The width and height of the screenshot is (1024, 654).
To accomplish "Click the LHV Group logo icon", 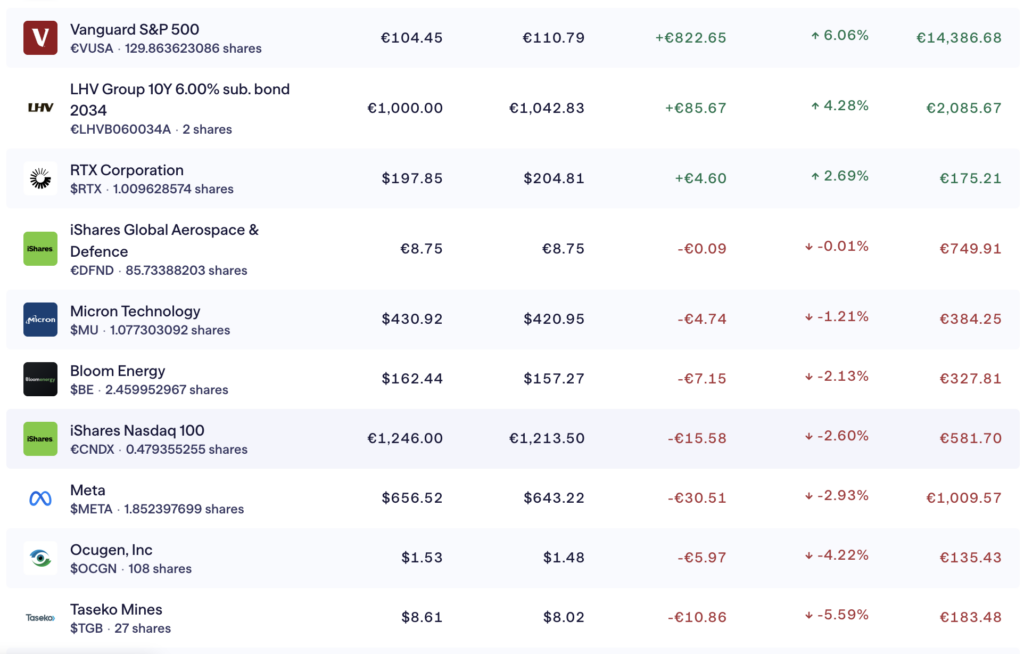I will (40, 108).
